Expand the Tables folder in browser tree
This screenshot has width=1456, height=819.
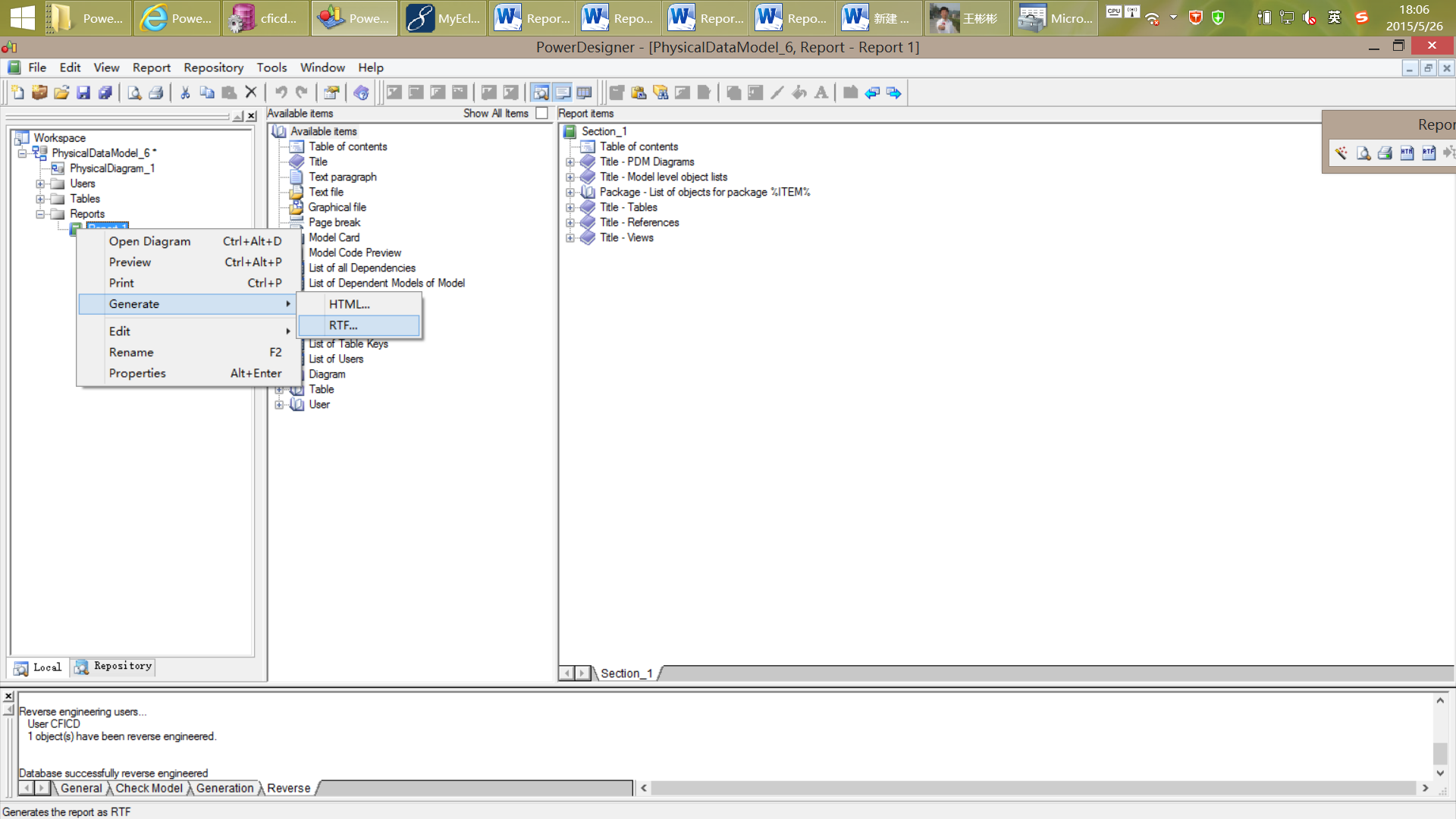coord(40,199)
